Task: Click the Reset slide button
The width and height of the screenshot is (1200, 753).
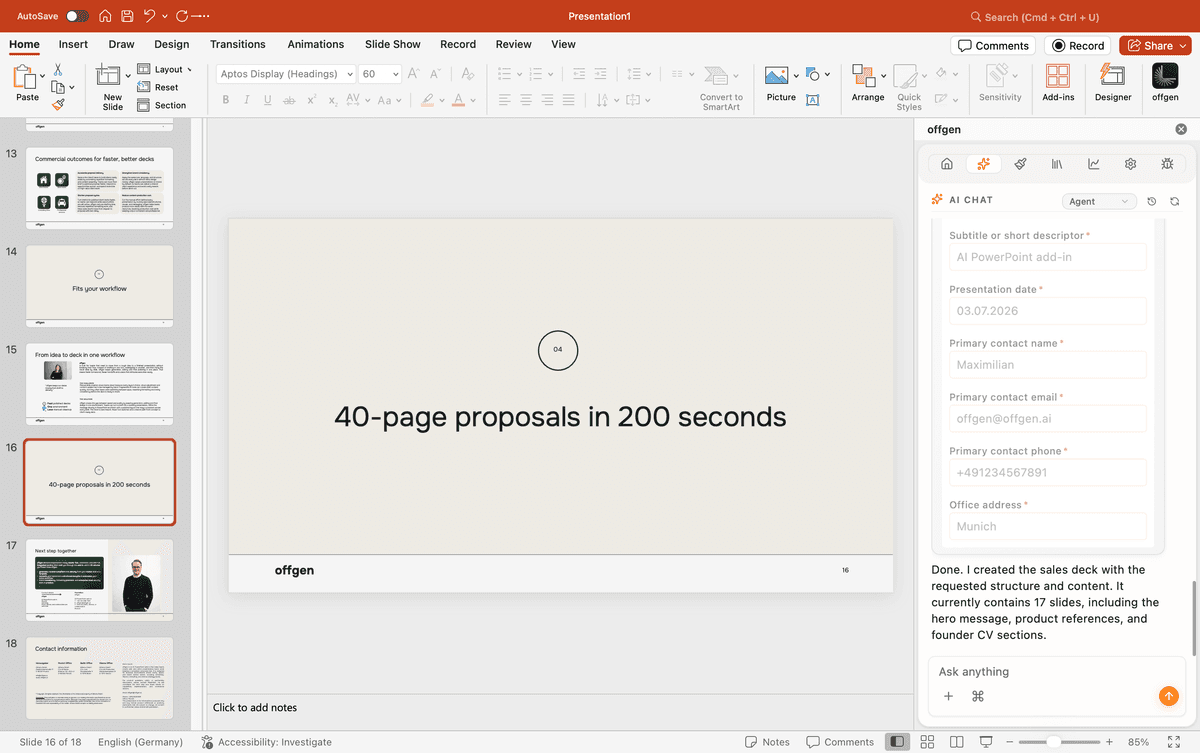Action: coord(158,87)
